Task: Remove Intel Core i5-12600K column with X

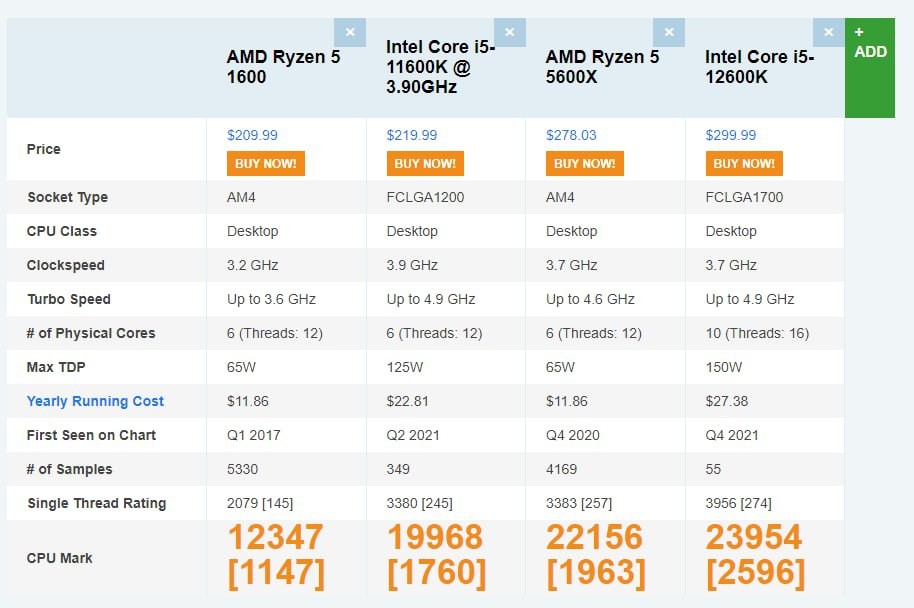Action: pyautogui.click(x=828, y=32)
